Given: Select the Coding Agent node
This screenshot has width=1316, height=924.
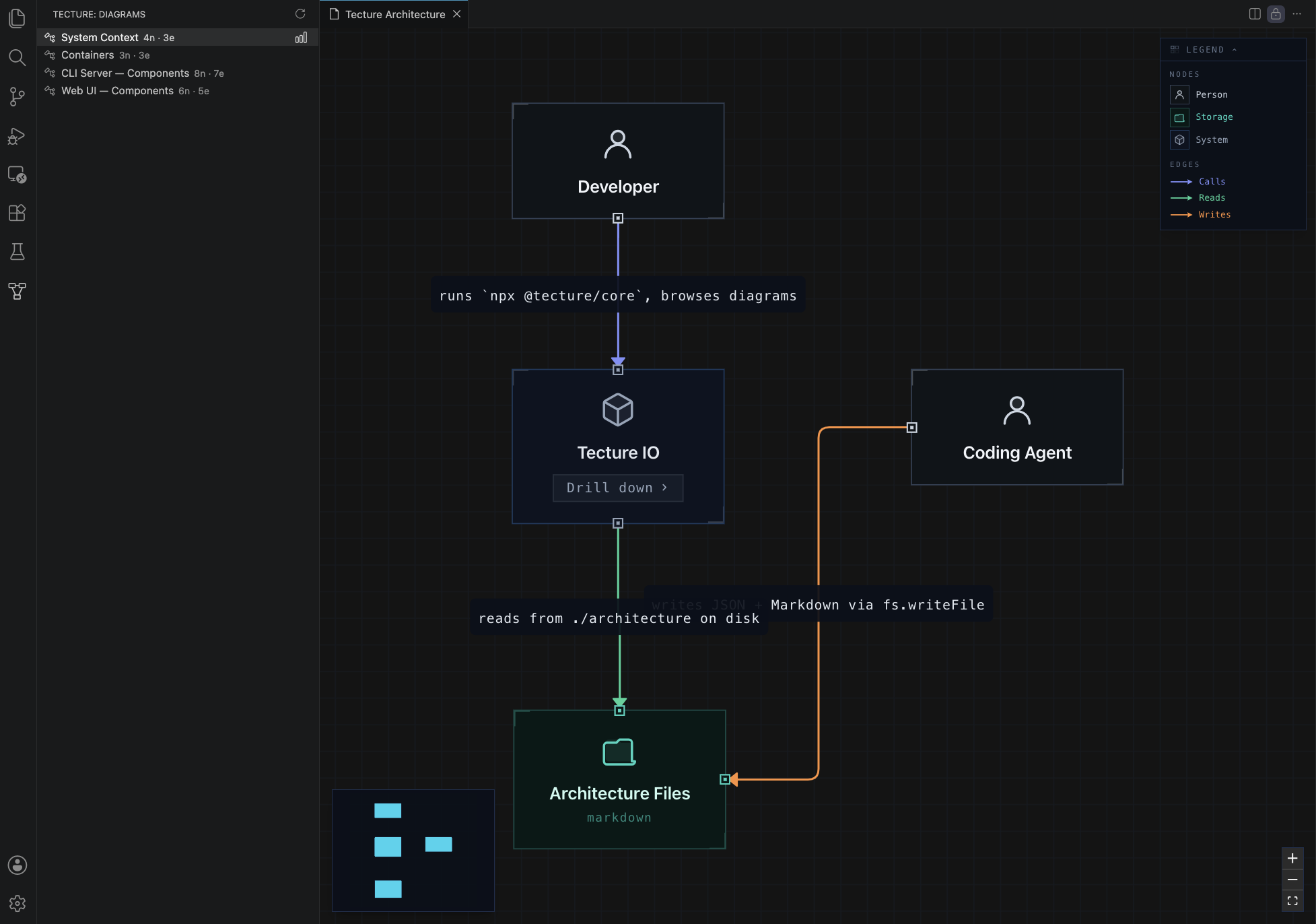Looking at the screenshot, I should [1017, 427].
